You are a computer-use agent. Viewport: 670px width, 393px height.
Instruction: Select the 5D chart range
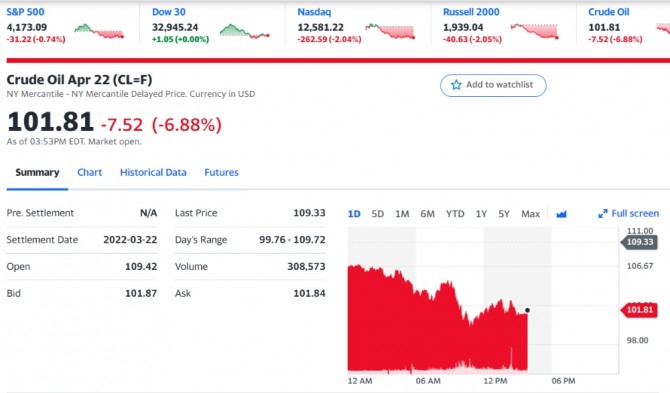coord(377,214)
